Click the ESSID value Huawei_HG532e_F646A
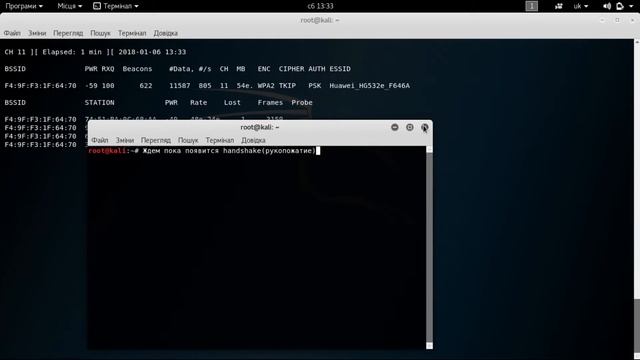 coord(369,86)
